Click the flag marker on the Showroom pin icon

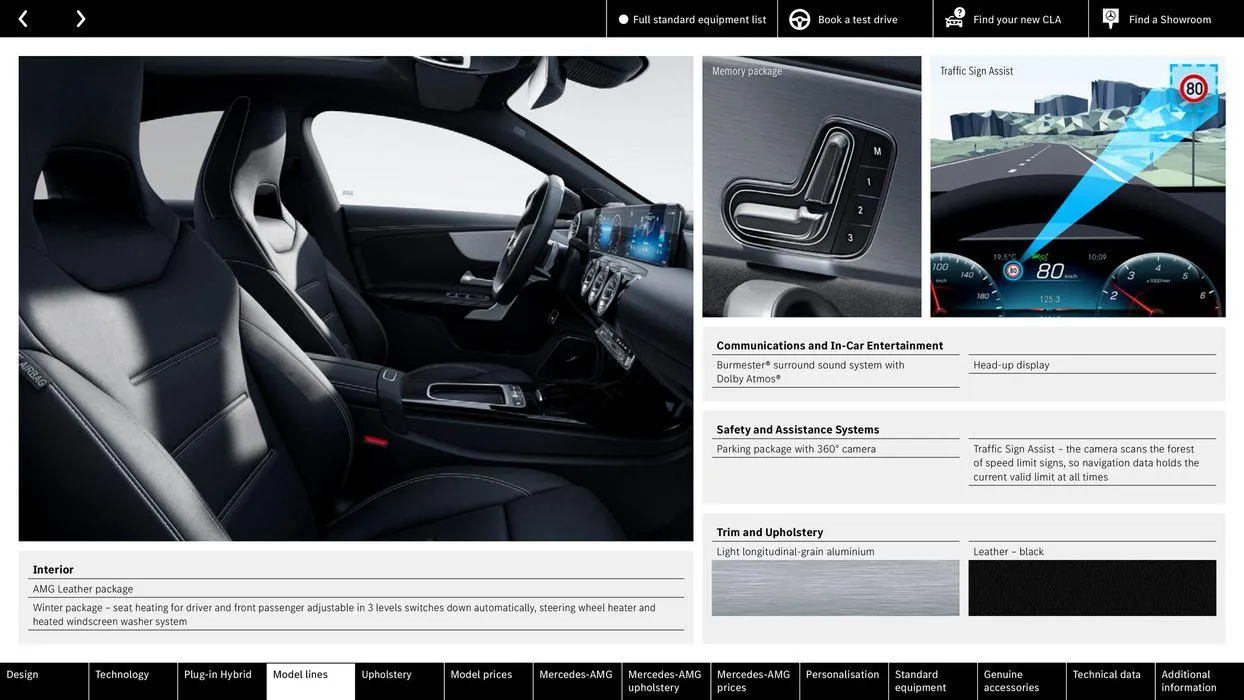[x=1113, y=13]
